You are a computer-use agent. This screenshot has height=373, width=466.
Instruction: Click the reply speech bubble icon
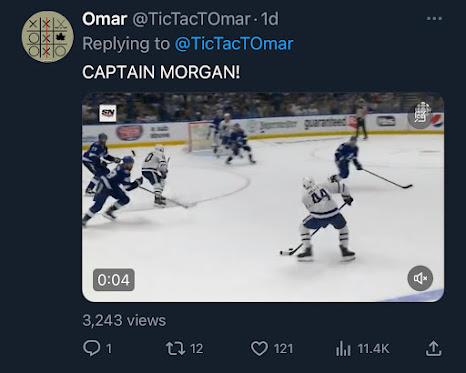(91, 348)
